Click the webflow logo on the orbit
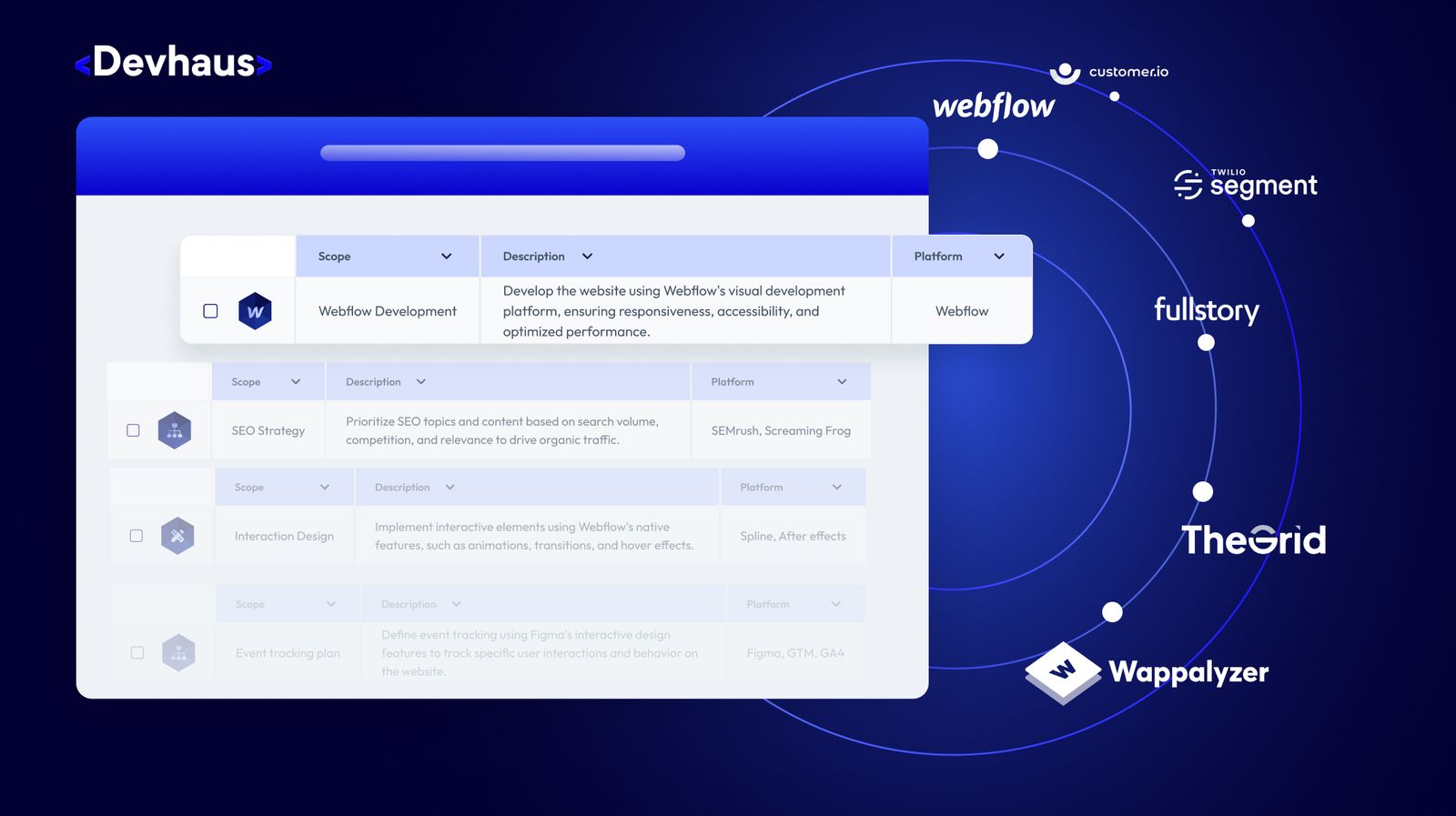Screen dimensions: 1456x816 (x=994, y=106)
